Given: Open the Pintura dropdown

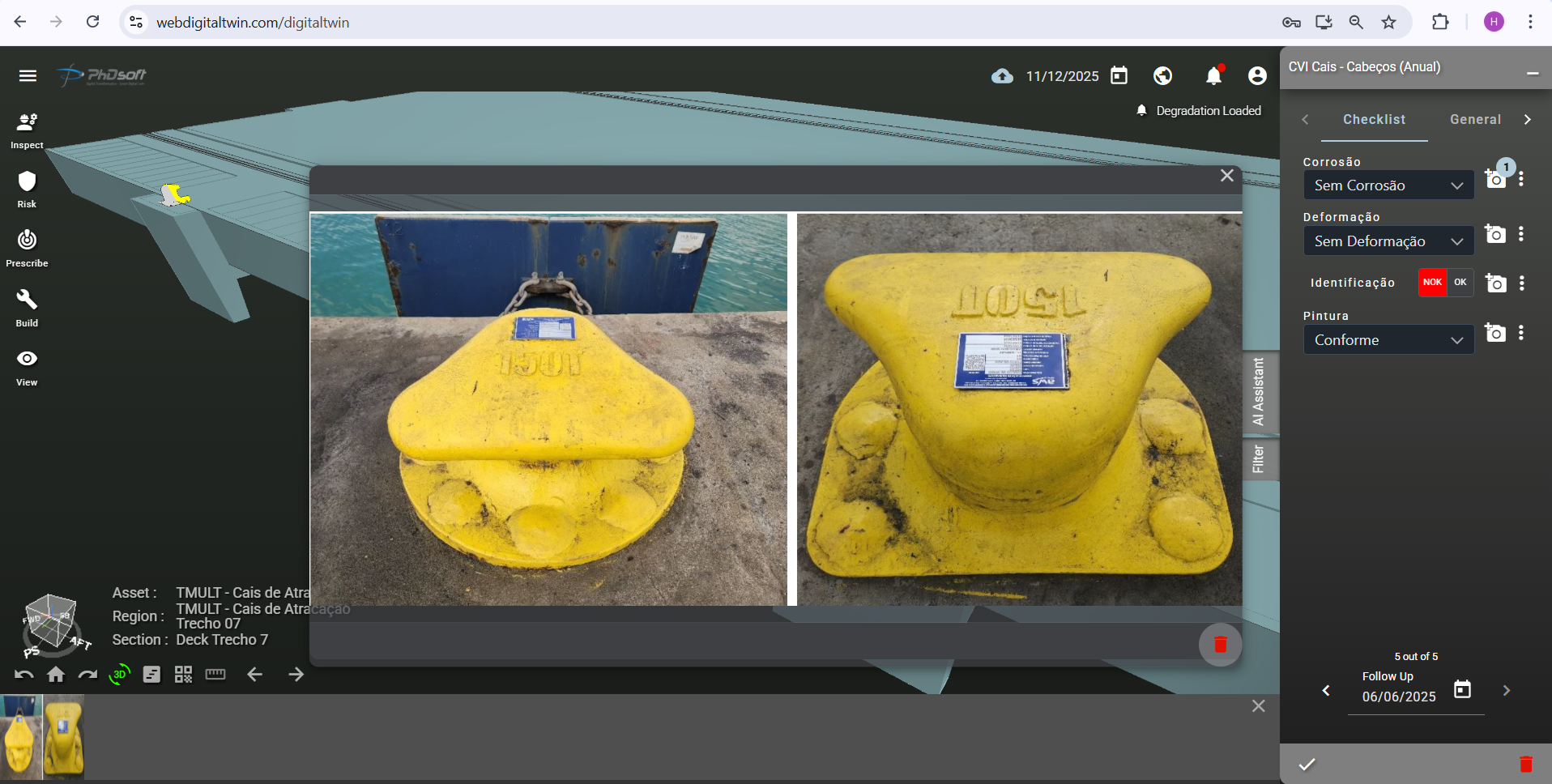Looking at the screenshot, I should coord(1388,340).
